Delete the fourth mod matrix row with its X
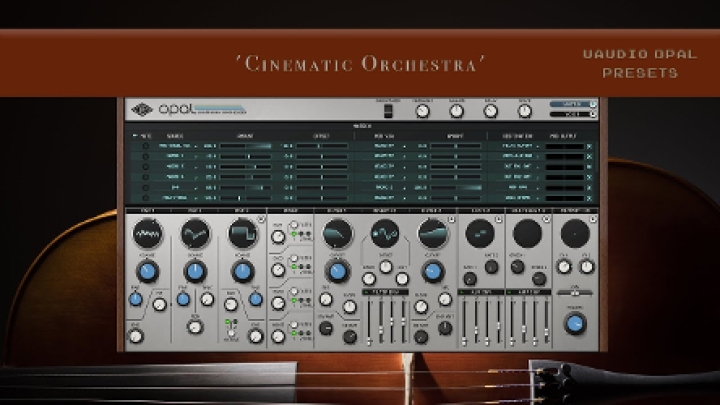 click(x=589, y=177)
